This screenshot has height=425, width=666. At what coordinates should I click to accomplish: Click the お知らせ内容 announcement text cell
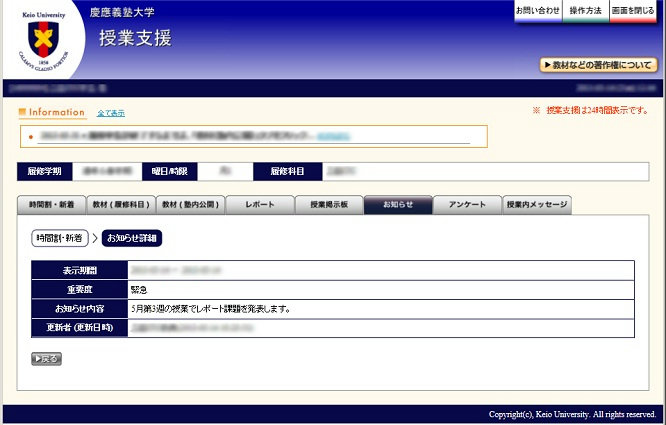coord(380,308)
